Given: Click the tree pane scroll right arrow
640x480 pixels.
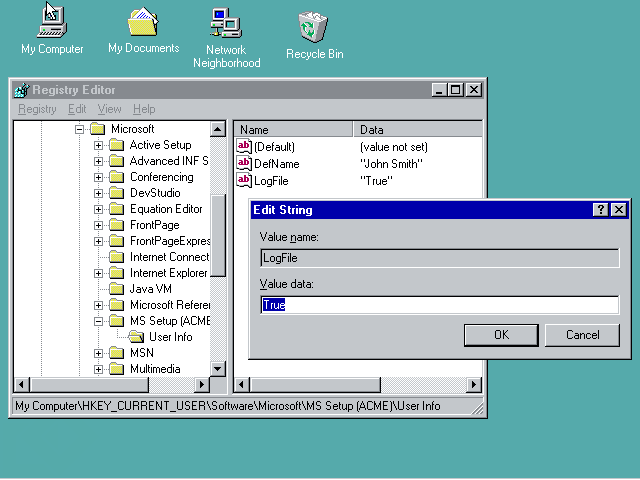Looking at the screenshot, I should (202, 384).
